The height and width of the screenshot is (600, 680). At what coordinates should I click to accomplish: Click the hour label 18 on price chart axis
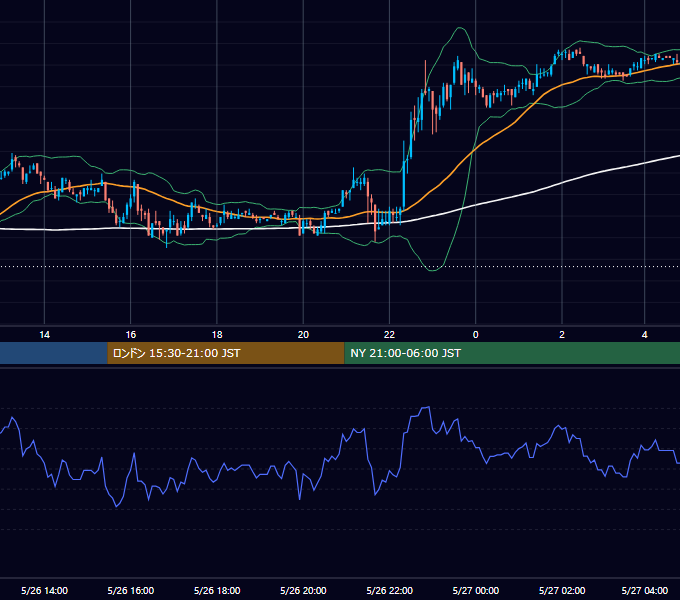pyautogui.click(x=217, y=335)
